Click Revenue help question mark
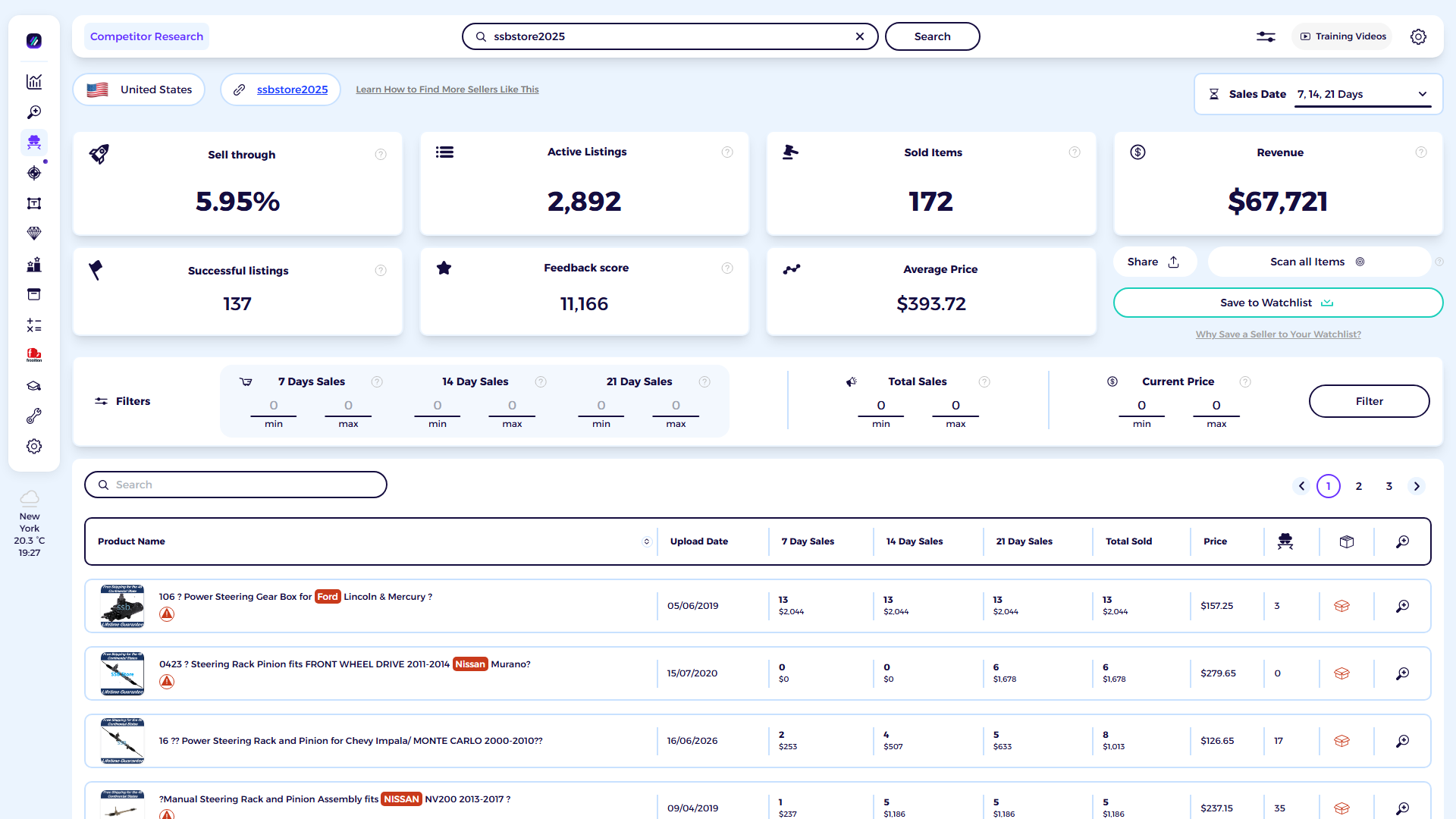1456x819 pixels. point(1421,152)
